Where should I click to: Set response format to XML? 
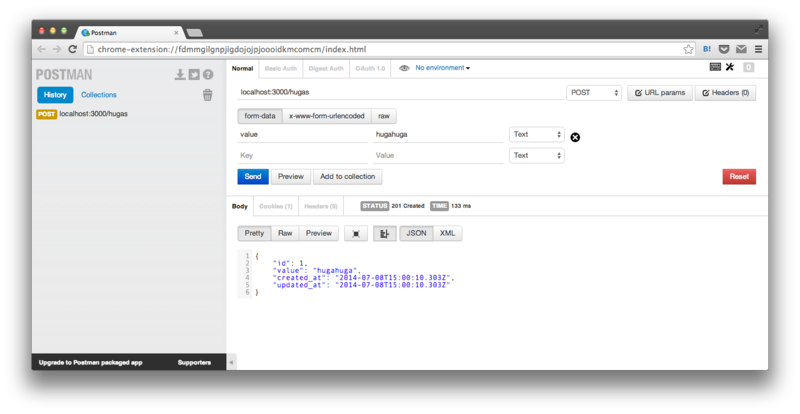(x=447, y=233)
